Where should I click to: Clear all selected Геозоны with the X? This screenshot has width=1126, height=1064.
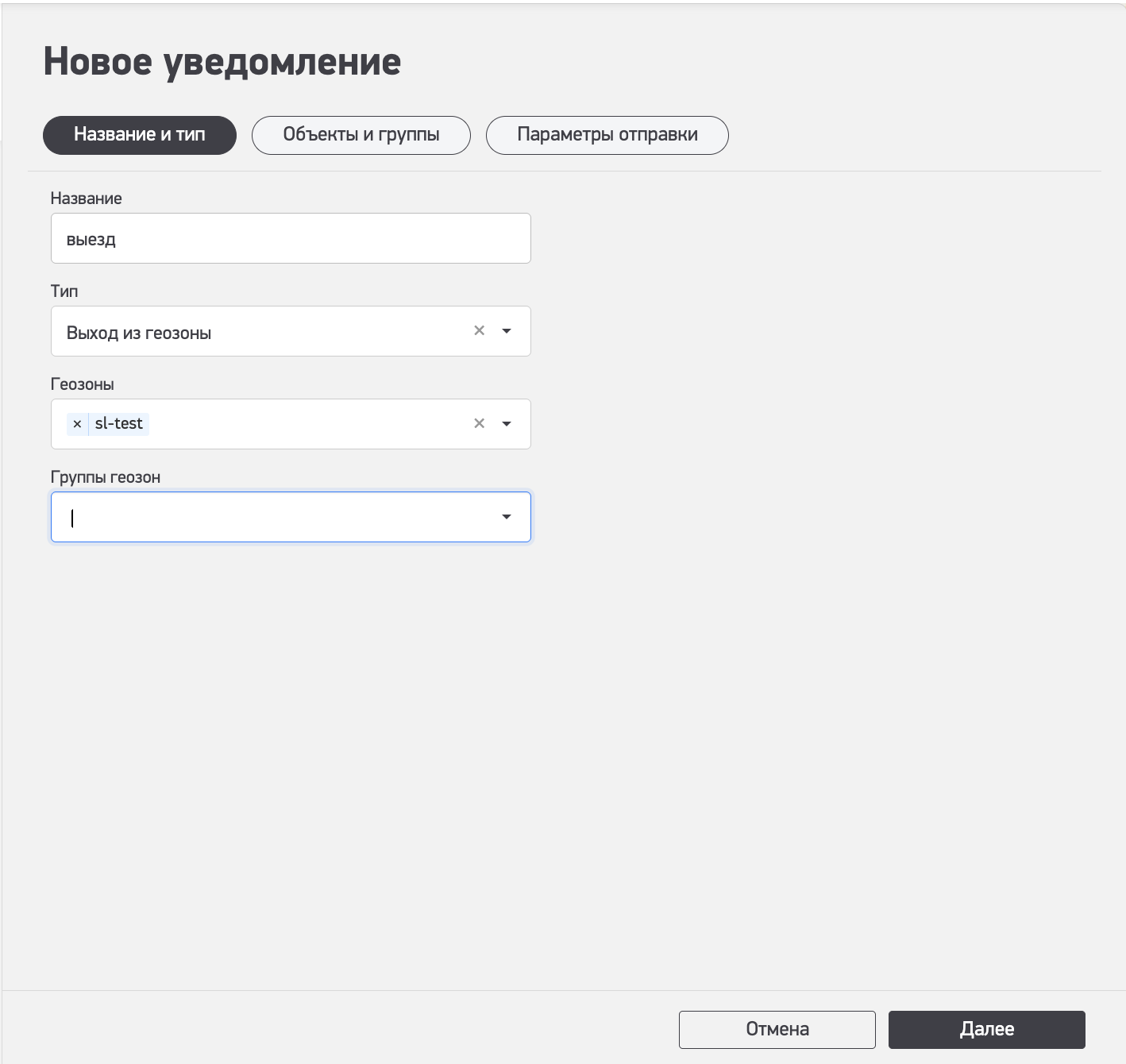click(479, 424)
